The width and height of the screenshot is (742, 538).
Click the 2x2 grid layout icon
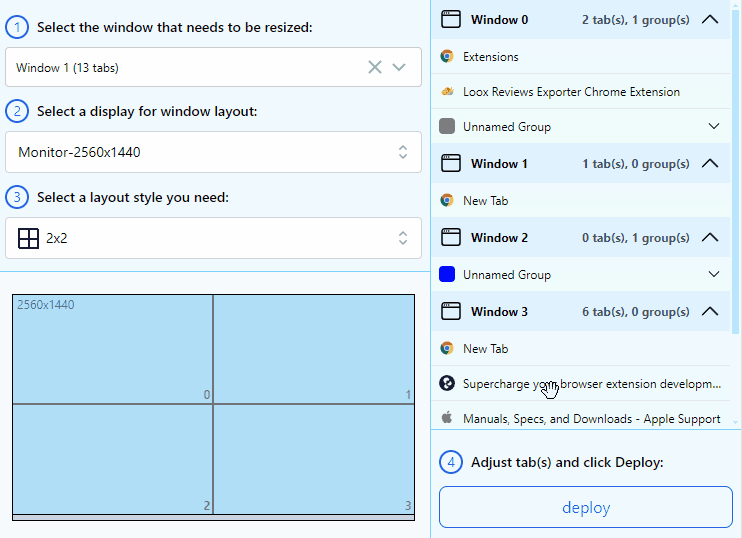[x=28, y=238]
